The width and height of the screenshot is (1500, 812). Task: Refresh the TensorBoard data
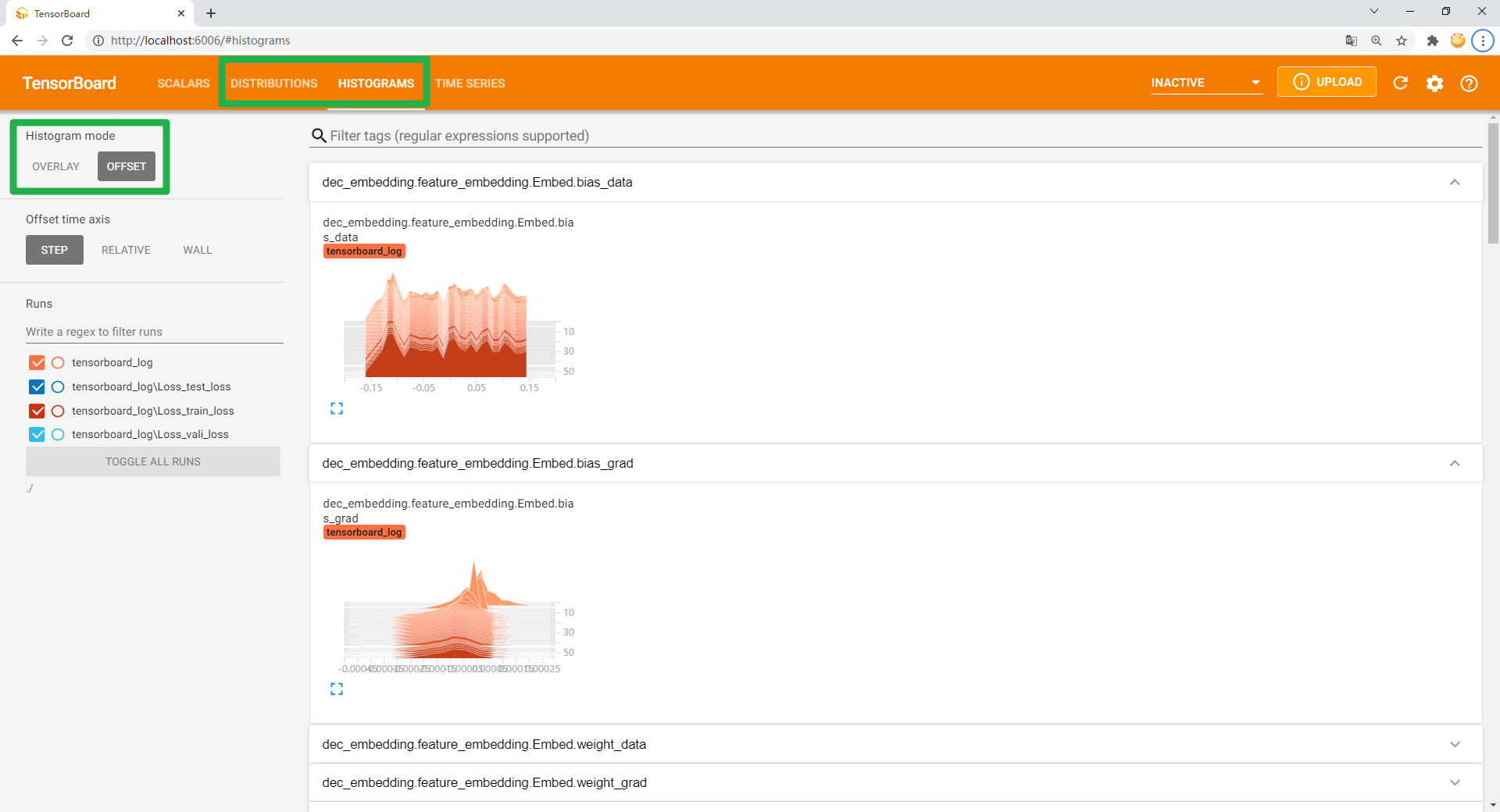coord(1401,84)
